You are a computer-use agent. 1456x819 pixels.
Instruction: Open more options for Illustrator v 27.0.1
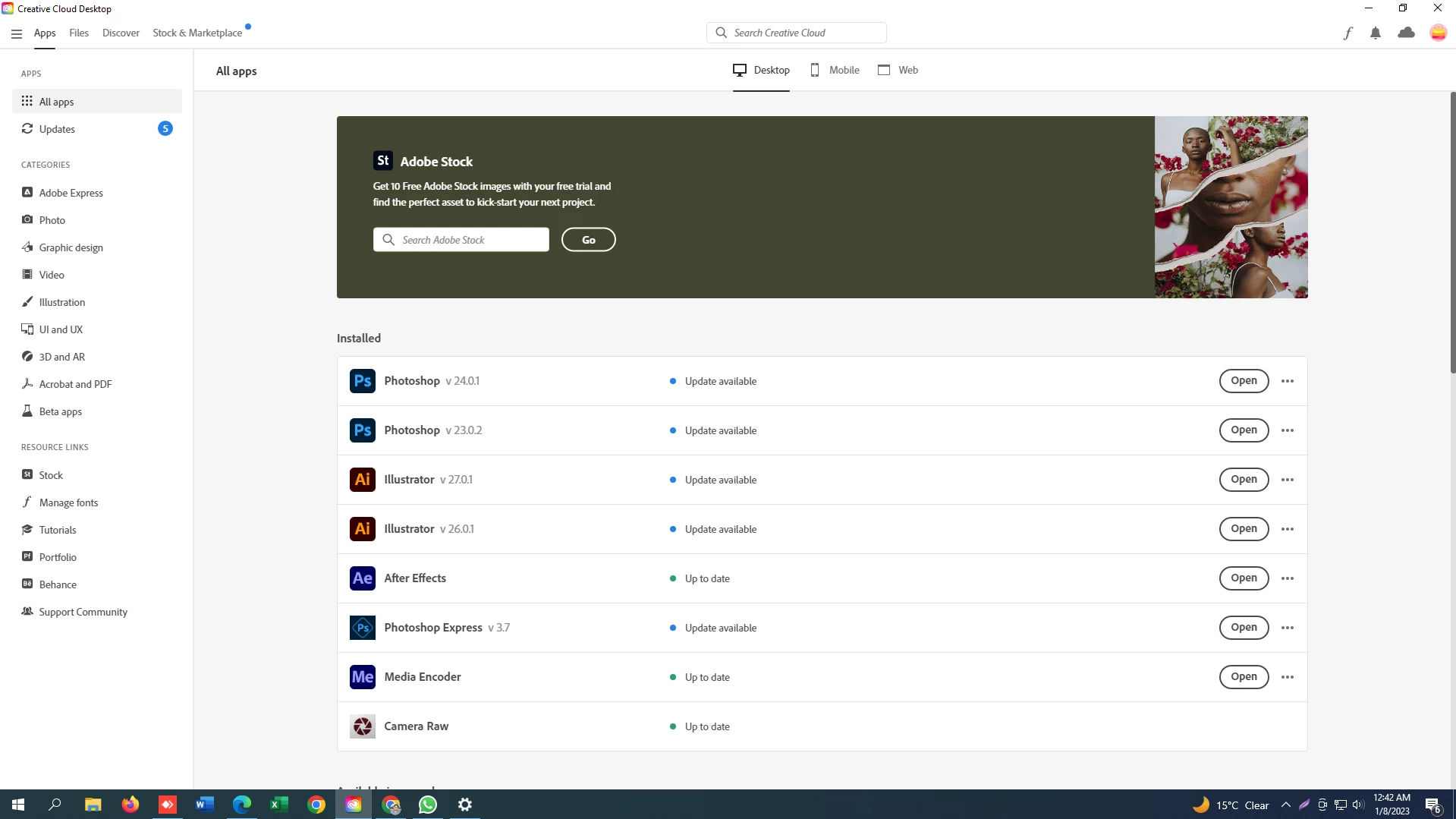point(1288,480)
